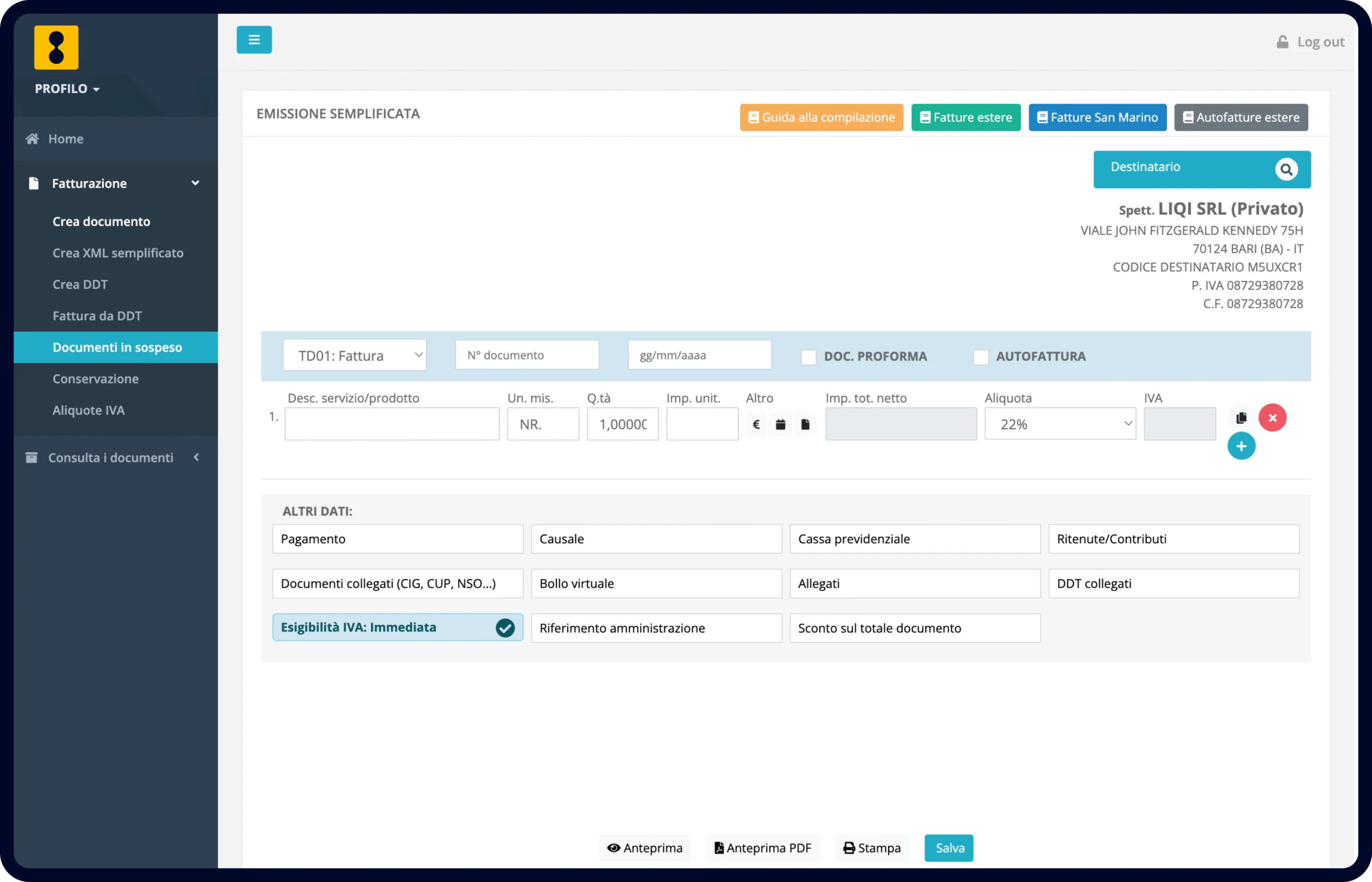Open Crea DDT in the sidebar
The height and width of the screenshot is (882, 1372).
coord(80,285)
